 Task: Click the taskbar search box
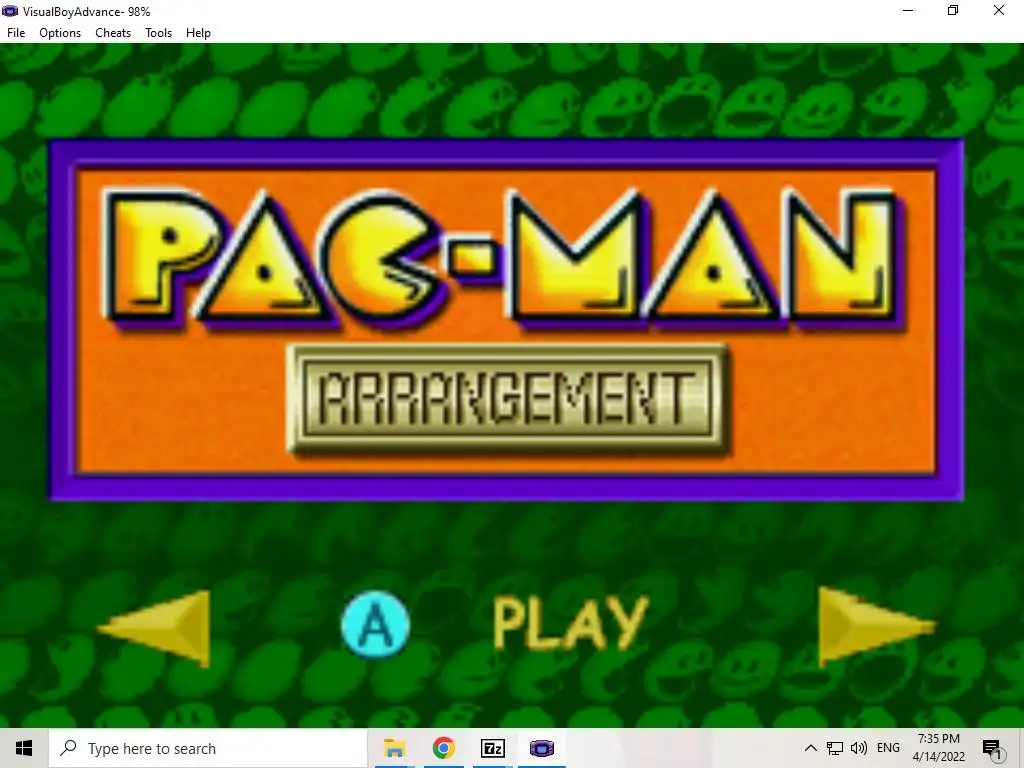pos(208,748)
